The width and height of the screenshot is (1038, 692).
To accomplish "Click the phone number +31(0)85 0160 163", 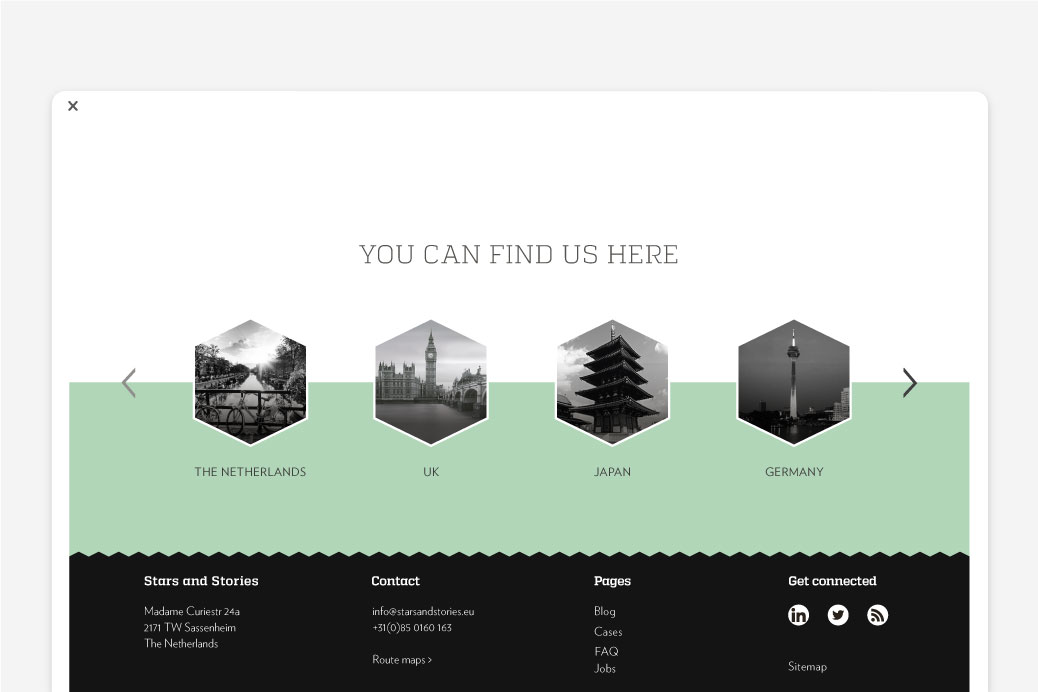I will (412, 628).
